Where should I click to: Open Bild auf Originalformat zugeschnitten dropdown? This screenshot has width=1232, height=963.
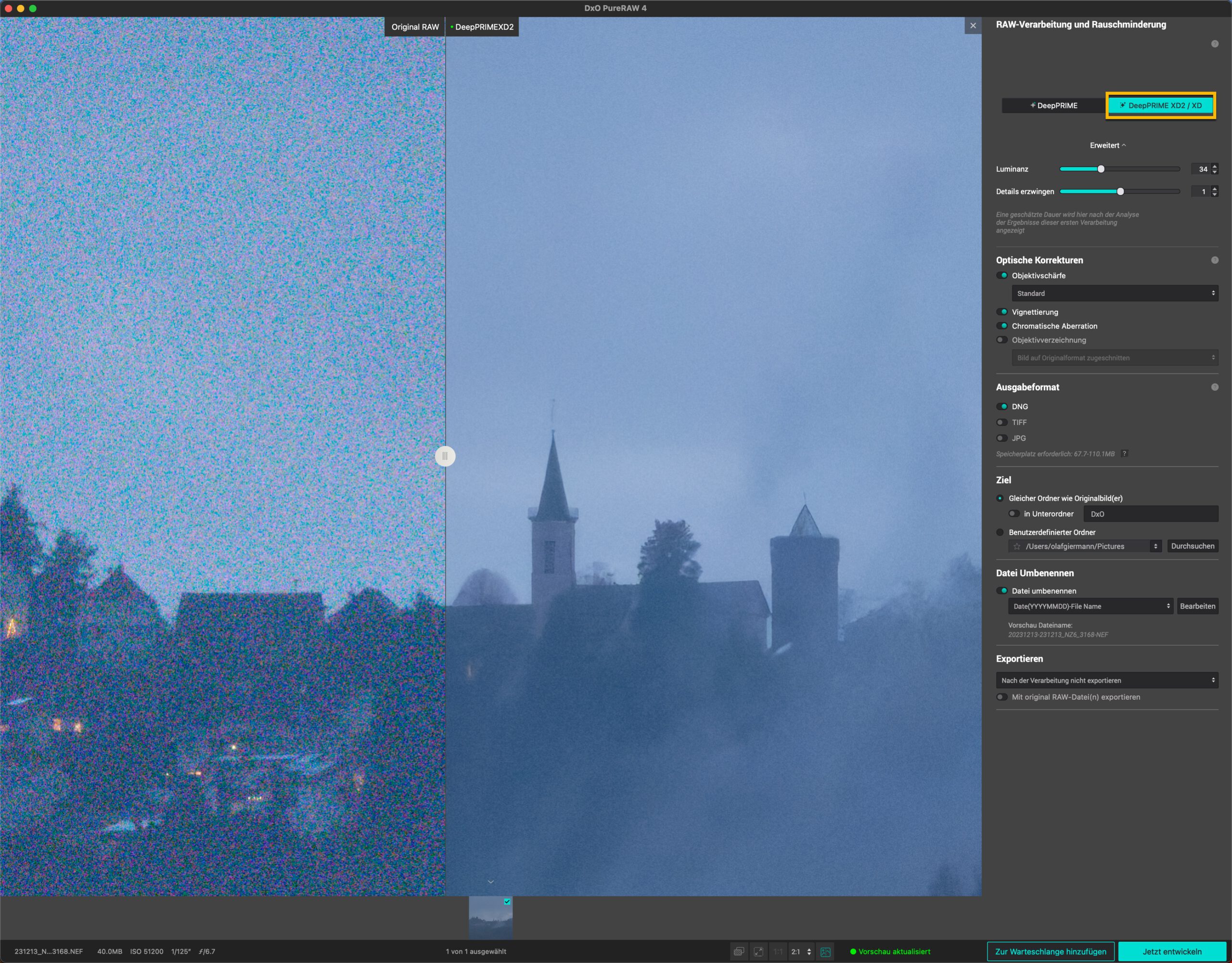(1115, 358)
